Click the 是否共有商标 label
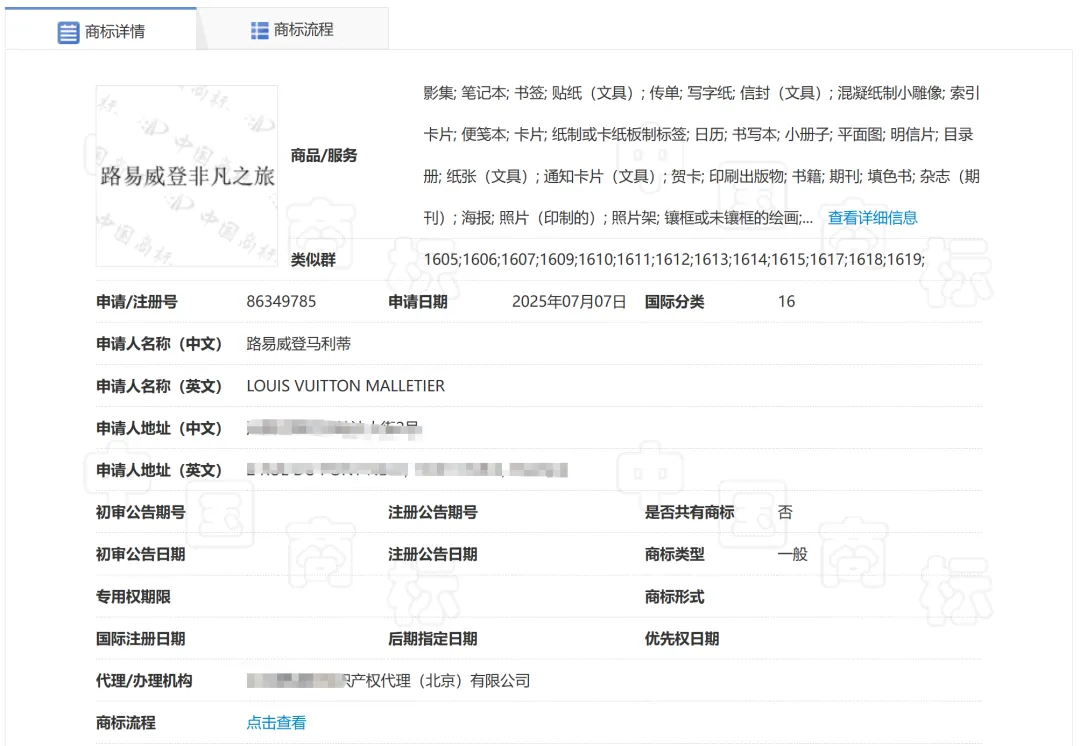 (x=689, y=512)
